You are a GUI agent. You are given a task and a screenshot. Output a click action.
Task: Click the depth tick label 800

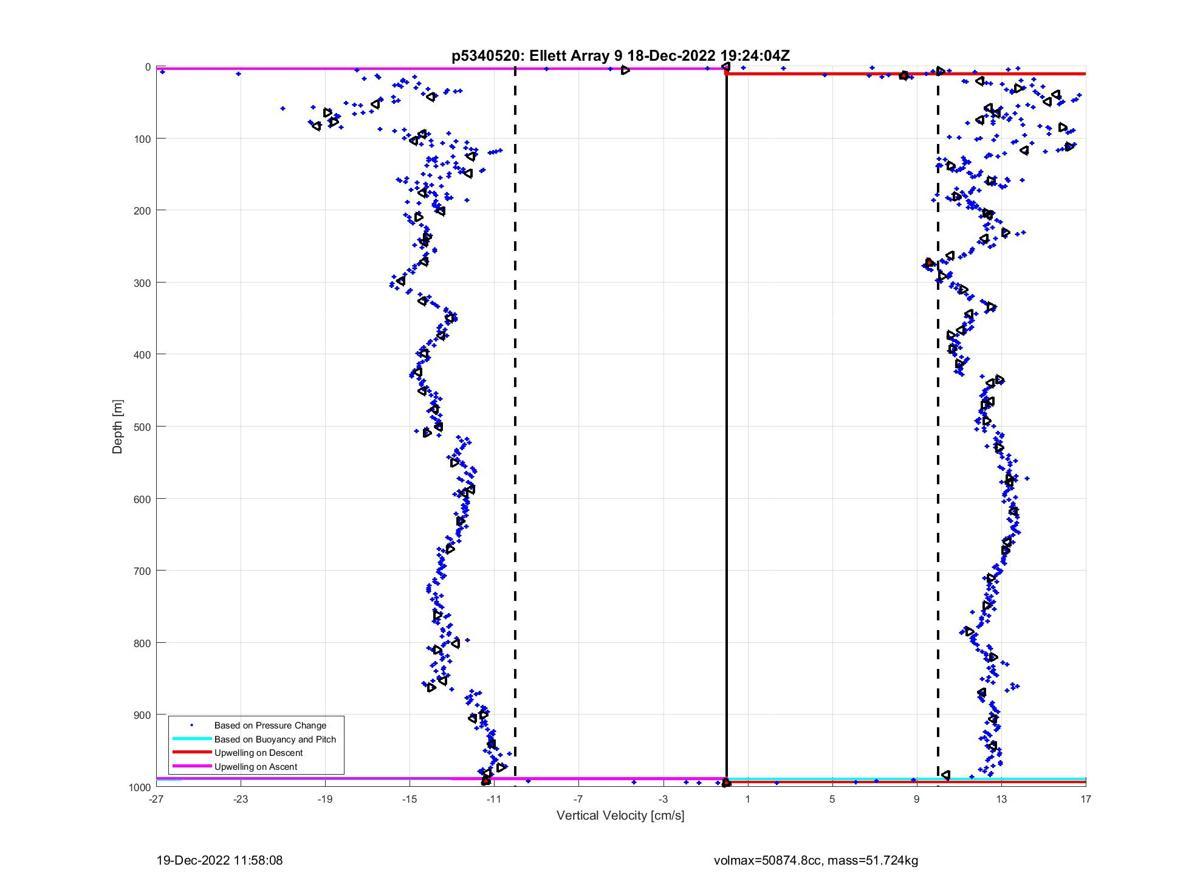pyautogui.click(x=142, y=643)
